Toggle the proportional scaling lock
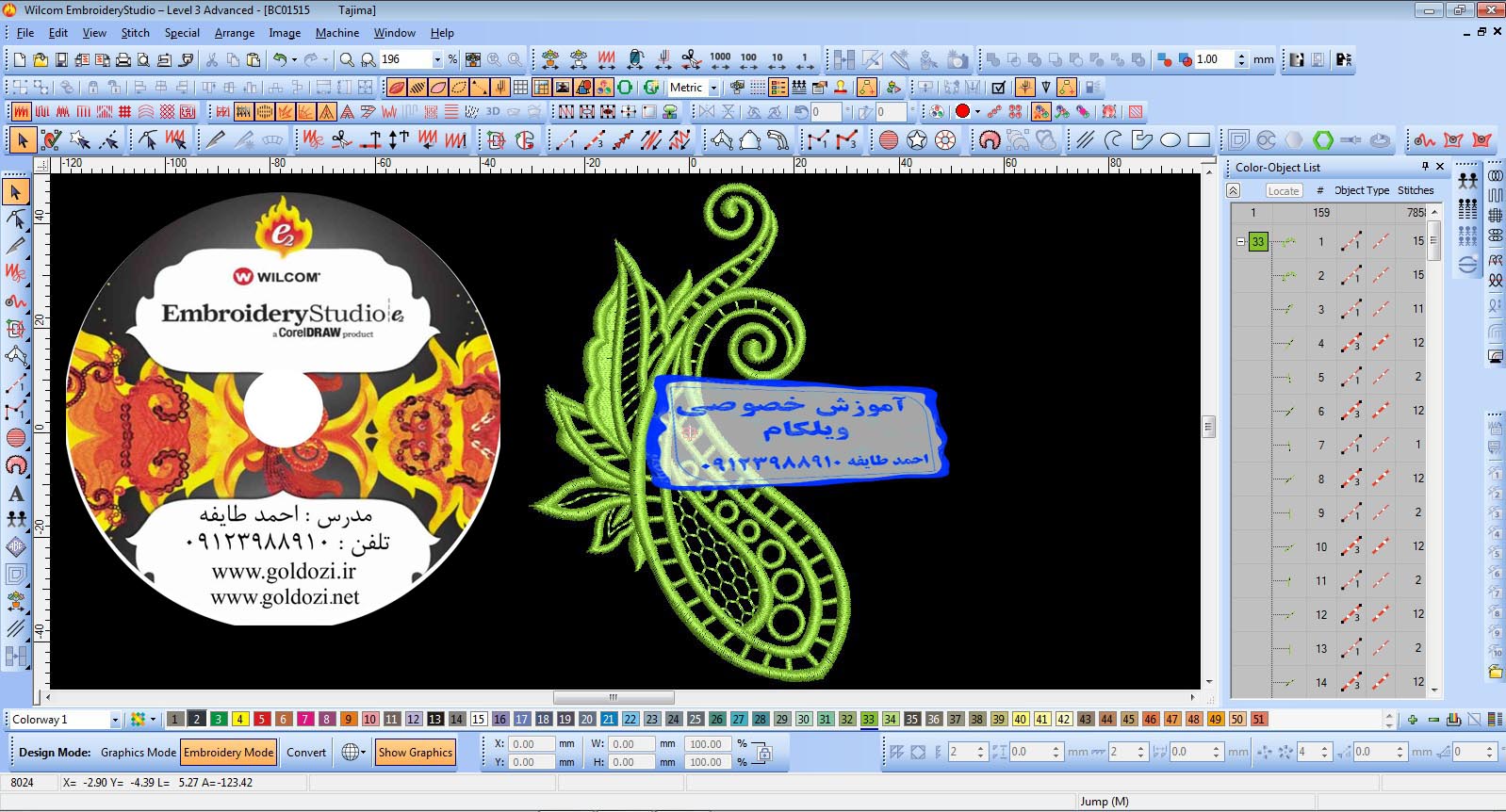Image resolution: width=1506 pixels, height=812 pixels. (x=764, y=753)
